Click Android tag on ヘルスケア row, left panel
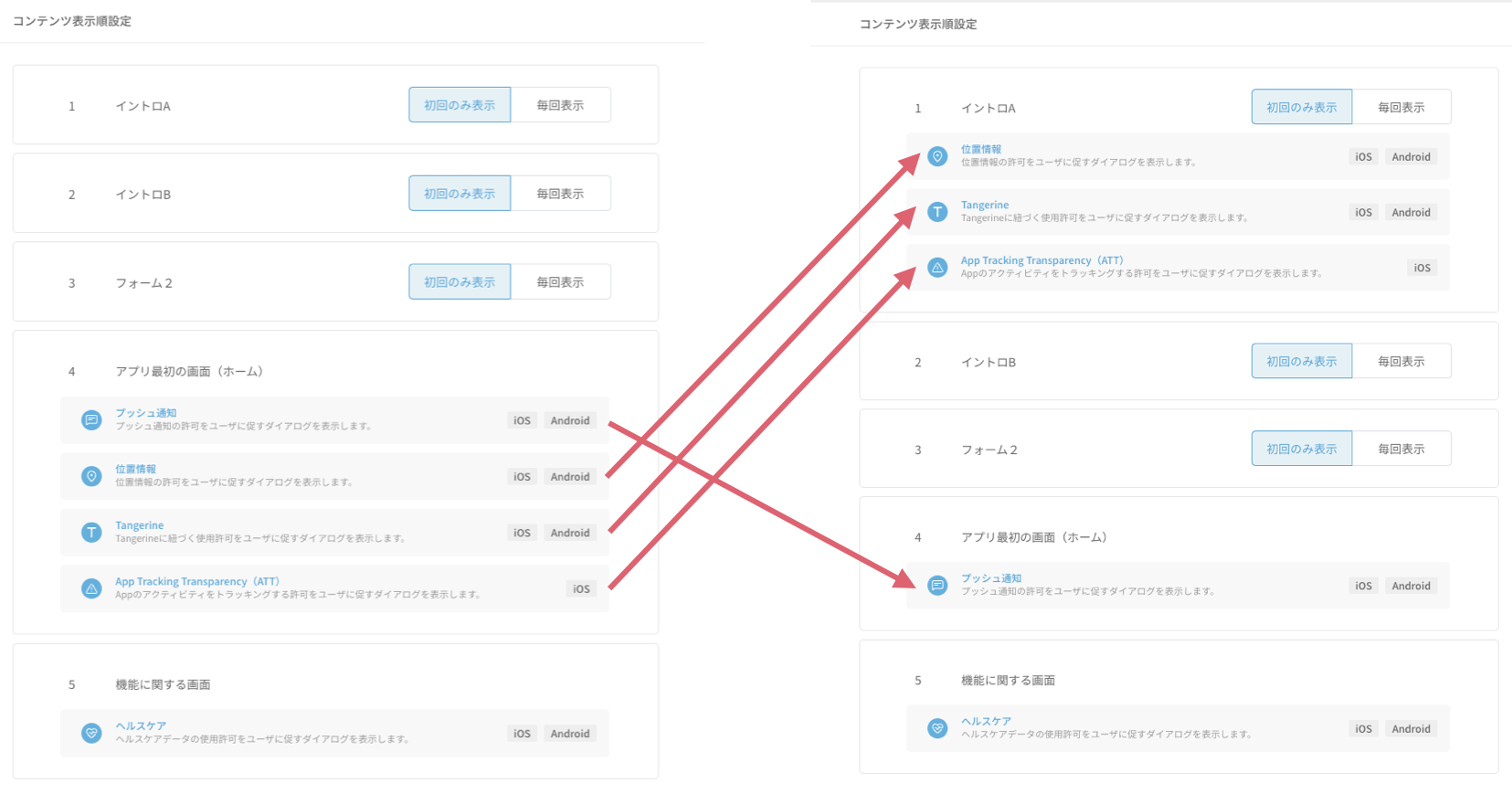 point(570,733)
